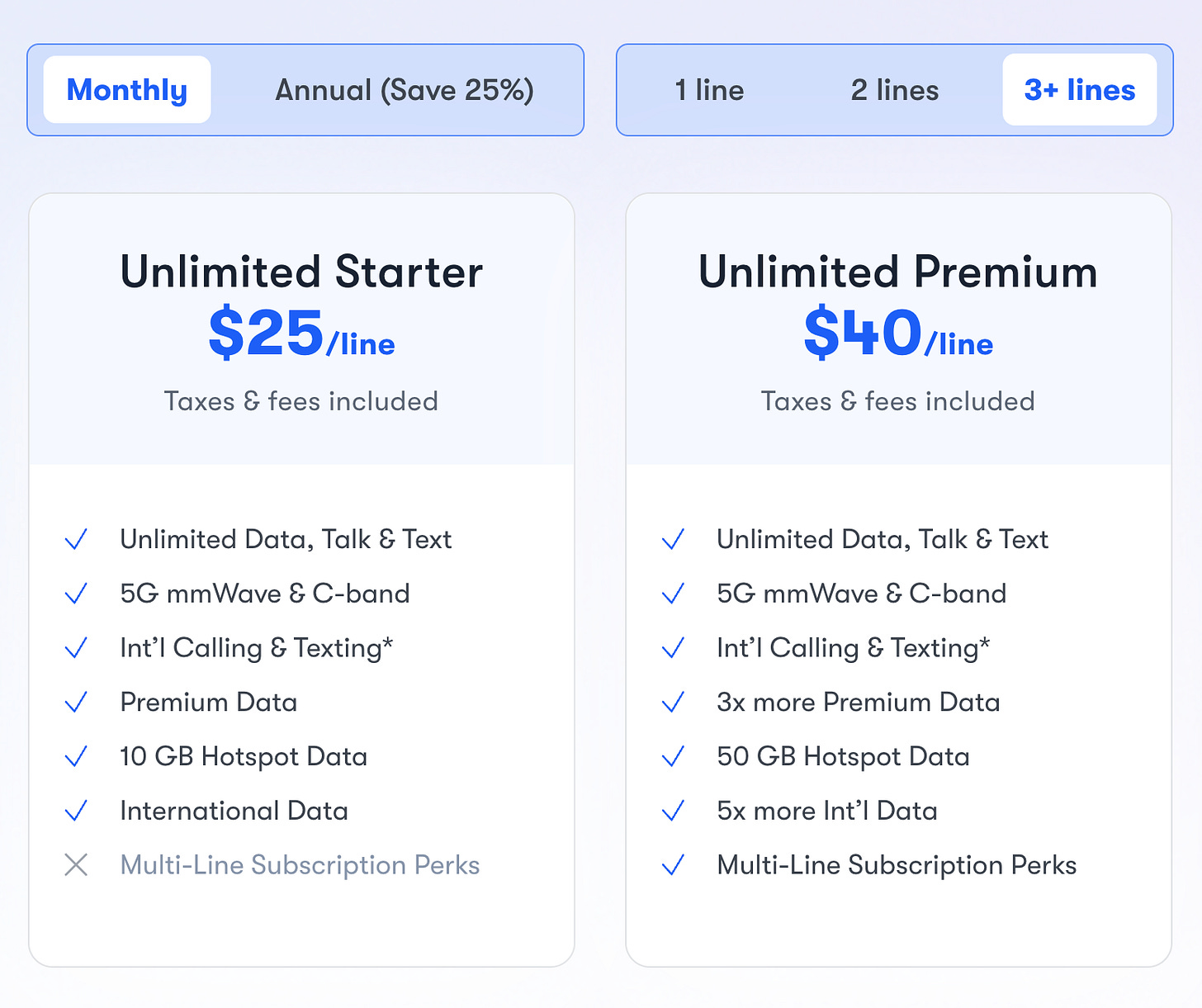Click Taxes & fees included under Unlimited Starter
Viewport: 1202px width, 1008px height.
pyautogui.click(x=301, y=401)
